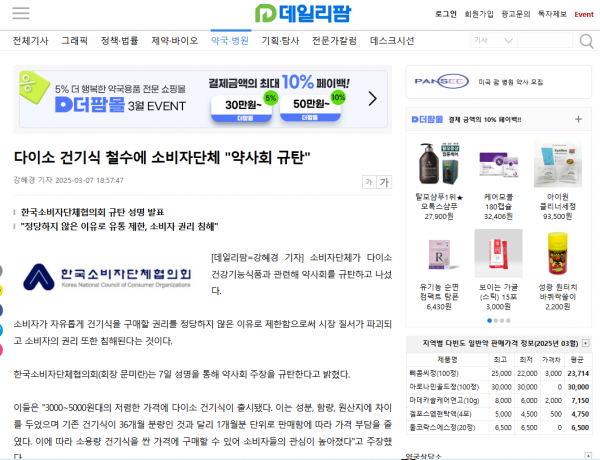Click the search magnifier icon

click(586, 41)
